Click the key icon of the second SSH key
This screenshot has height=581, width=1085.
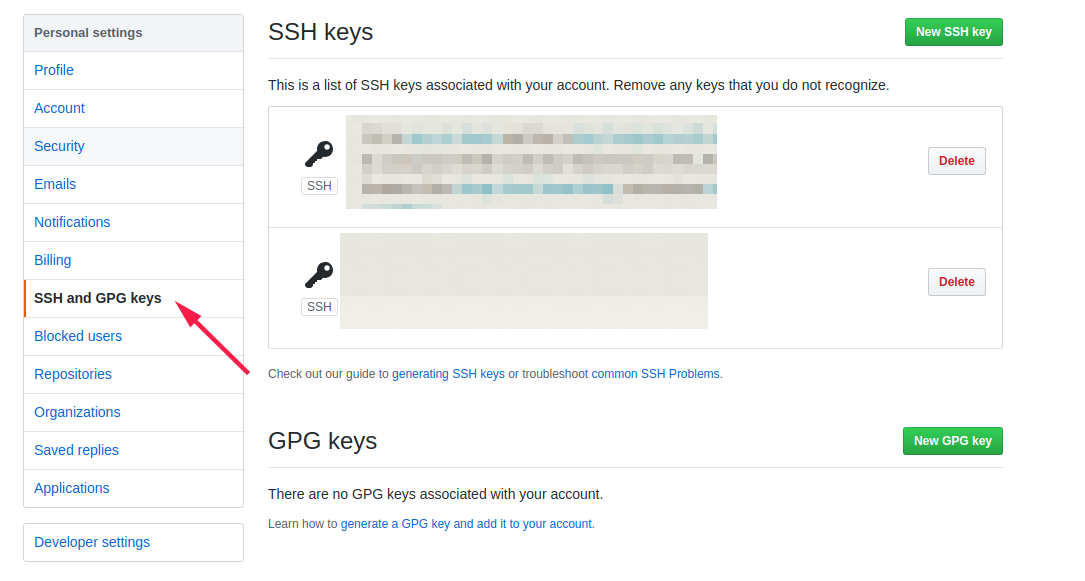click(318, 273)
